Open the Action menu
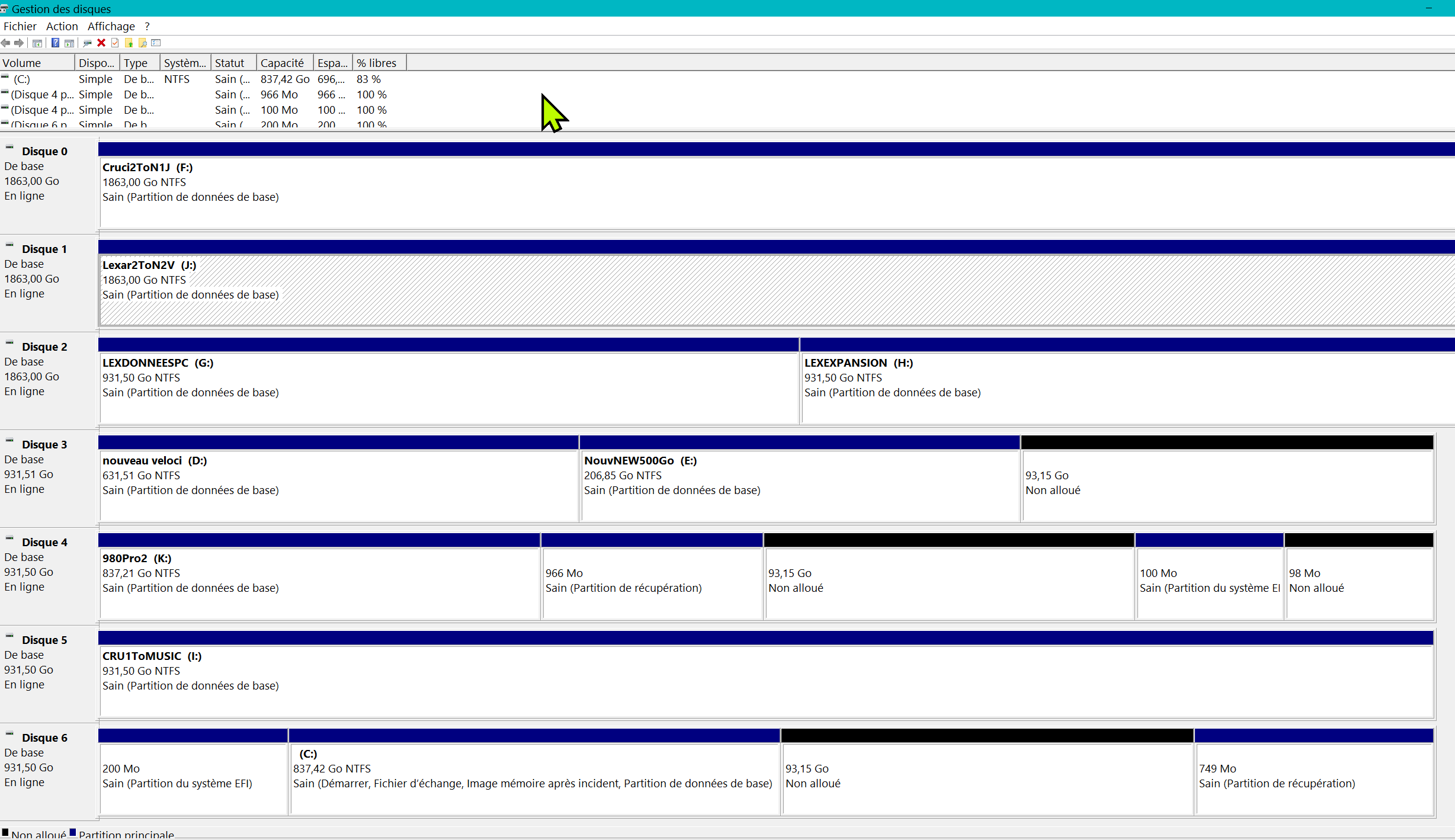Screen dimensions: 1455x840 click(62, 26)
